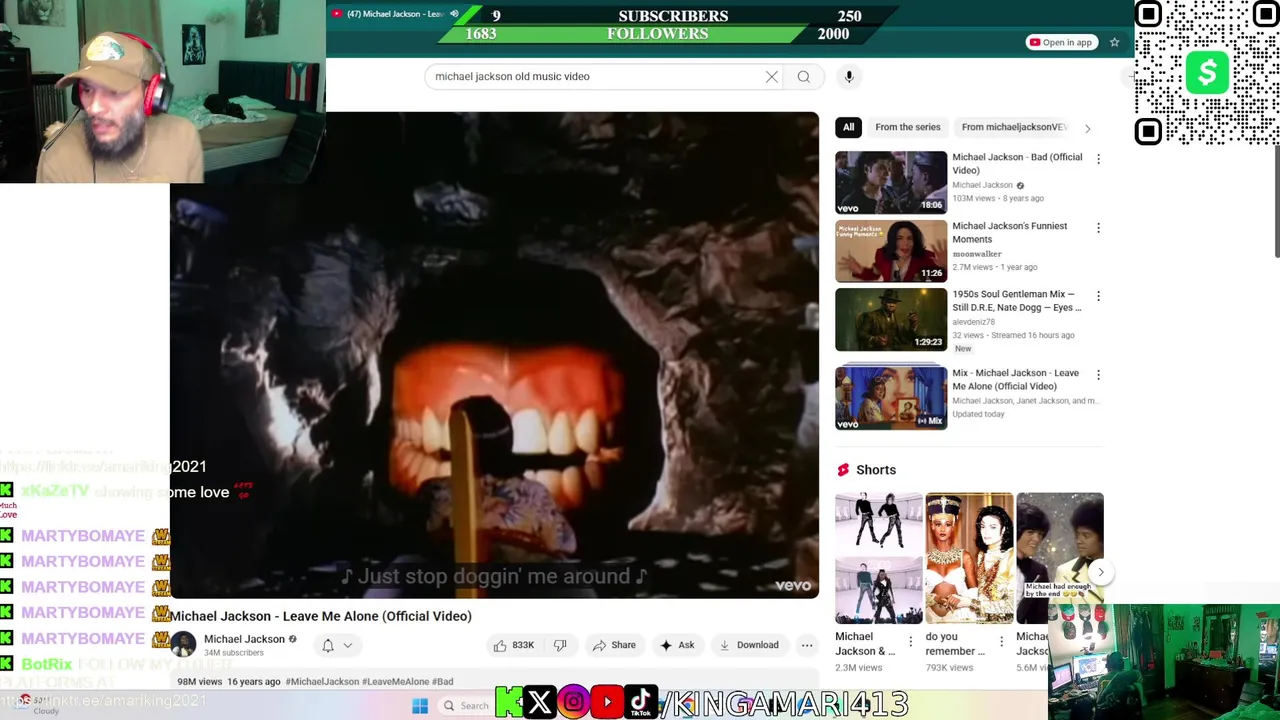Viewport: 1280px width, 720px height.
Task: Open options for 1950s Soul Gentleman Mix
Action: [x=1098, y=296]
